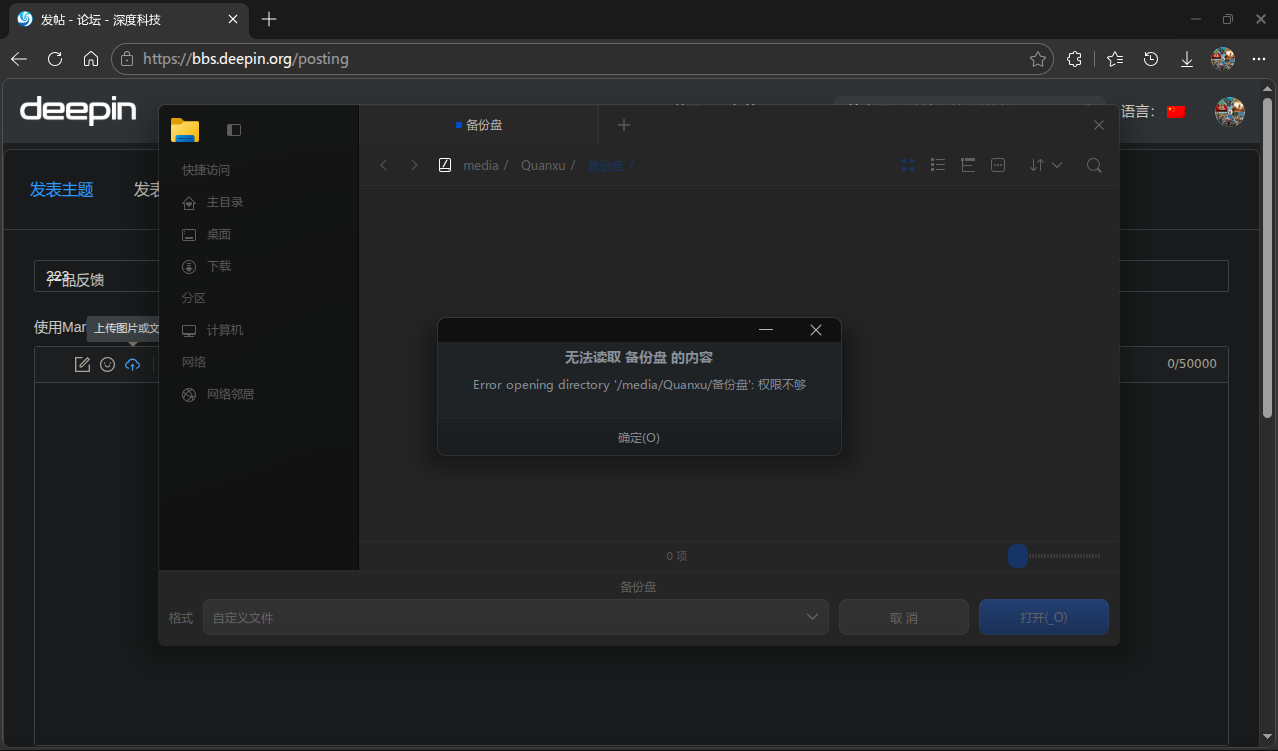Image resolution: width=1278 pixels, height=751 pixels.
Task: Switch to icon grid view
Action: coord(908,165)
